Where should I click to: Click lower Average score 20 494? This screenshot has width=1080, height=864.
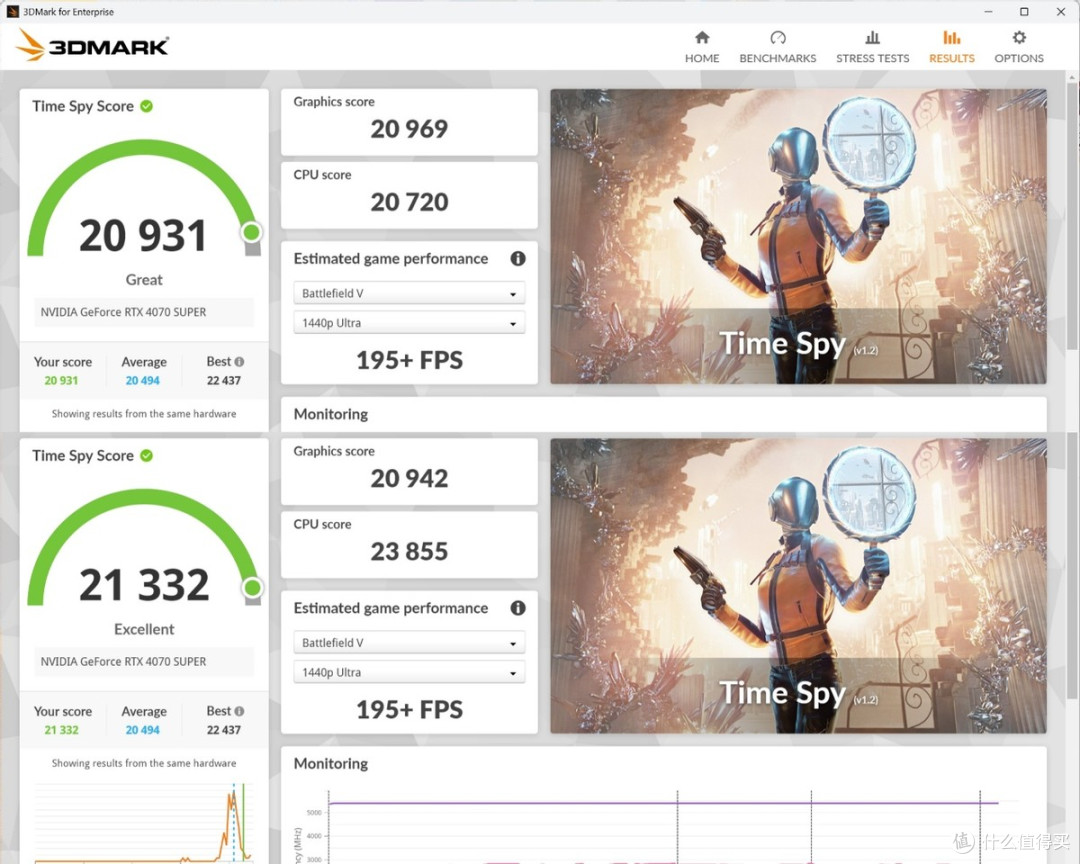pos(143,730)
